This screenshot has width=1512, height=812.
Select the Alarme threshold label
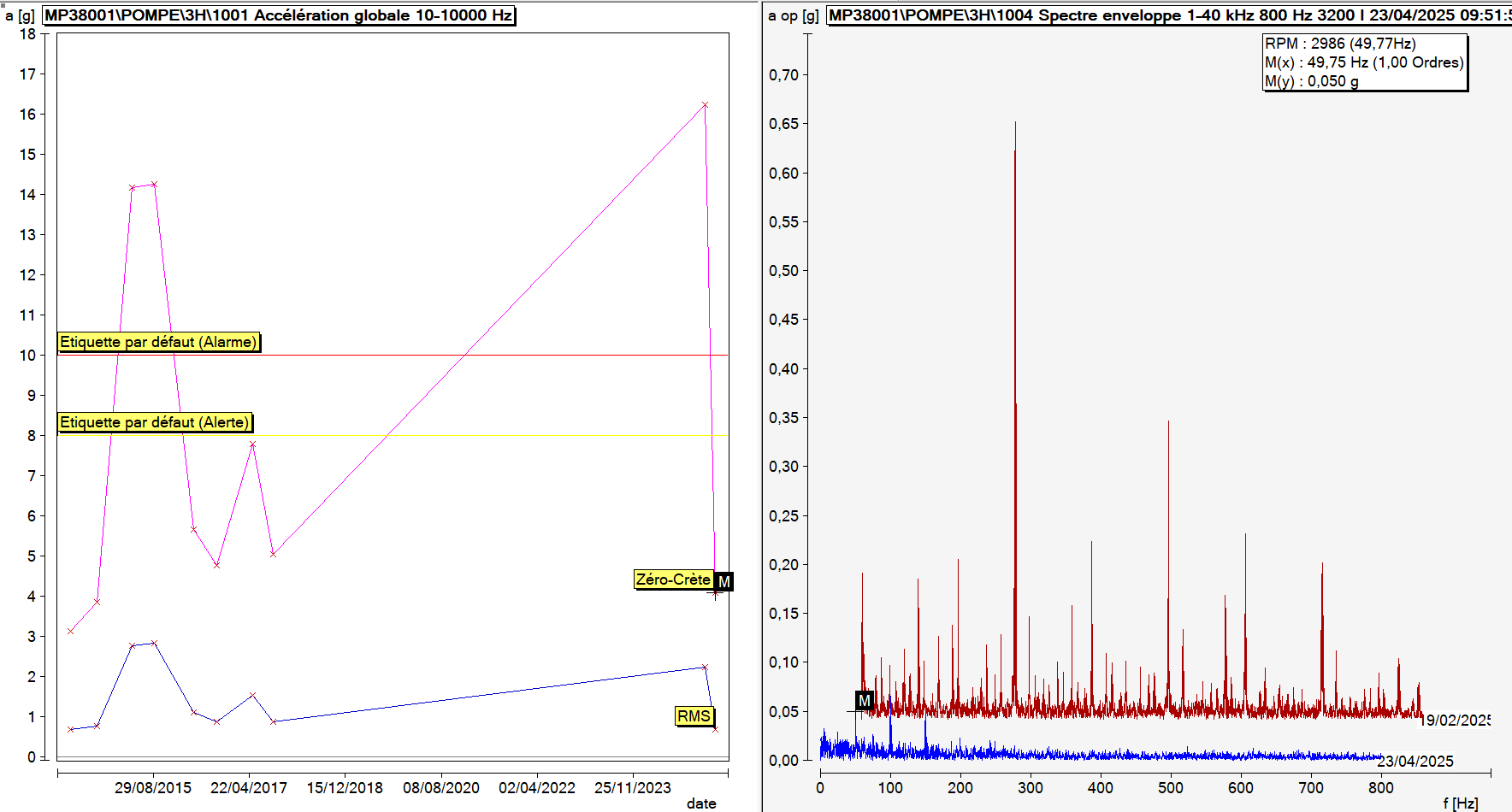158,342
